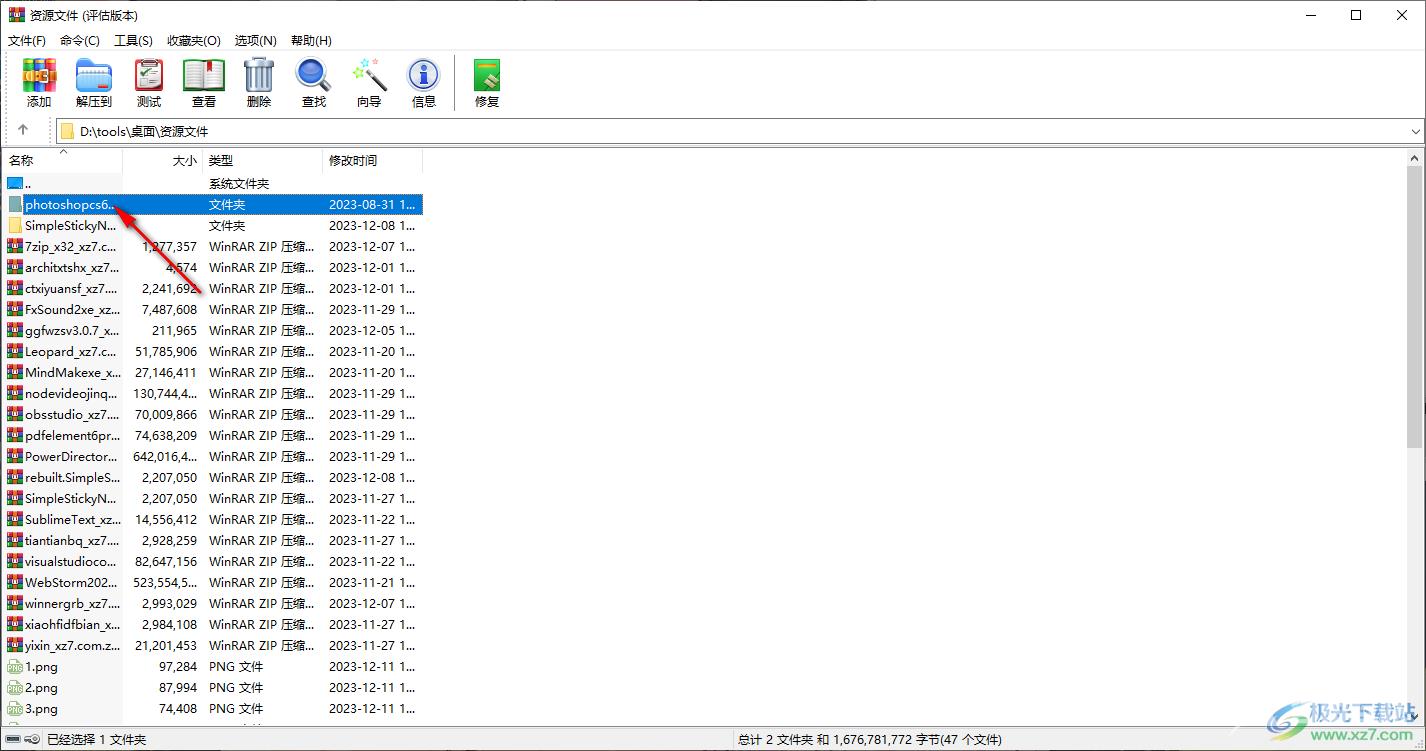This screenshot has height=751, width=1426.
Task: Sort by the 类型 column header
Action: pos(262,160)
